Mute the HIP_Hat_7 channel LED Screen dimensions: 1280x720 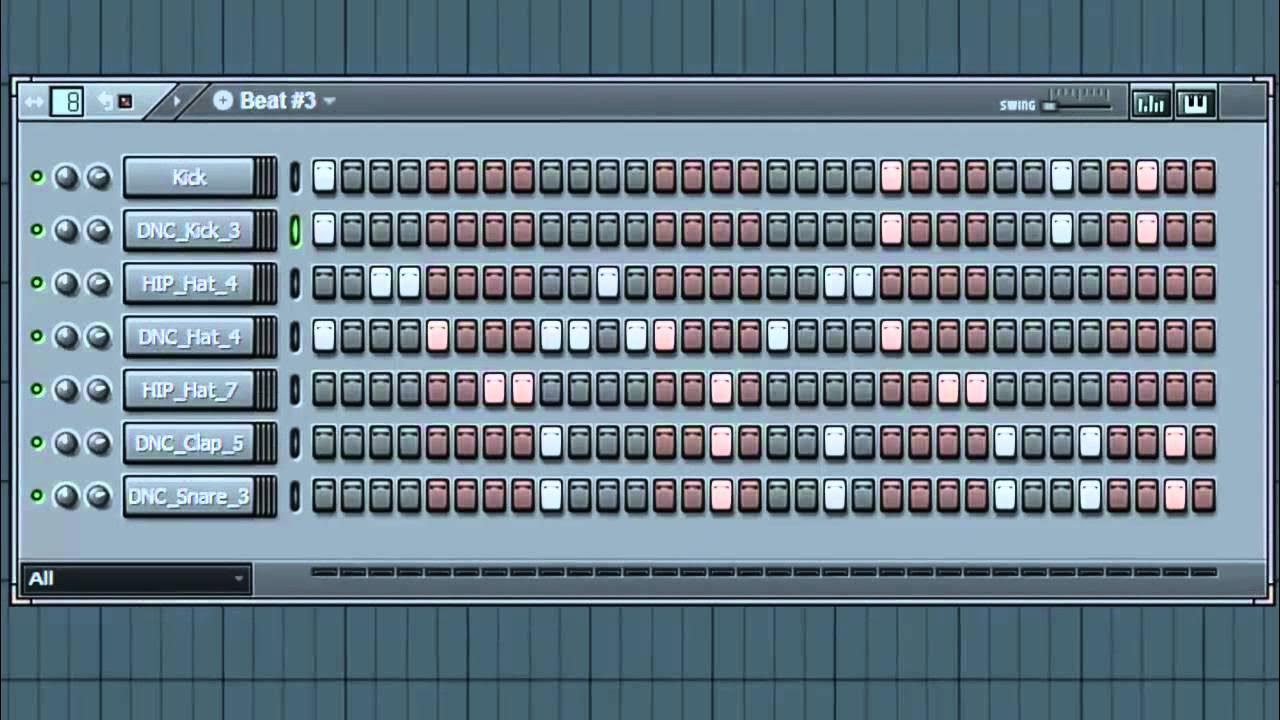pos(37,389)
